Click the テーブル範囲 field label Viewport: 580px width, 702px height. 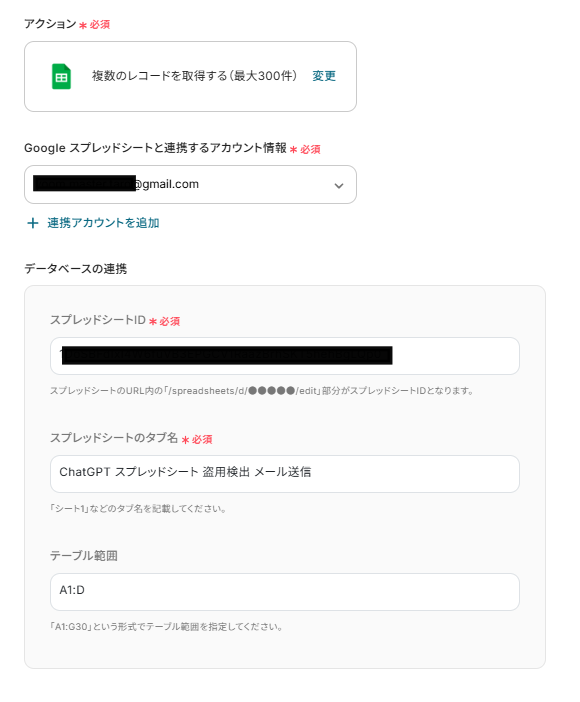coord(84,556)
